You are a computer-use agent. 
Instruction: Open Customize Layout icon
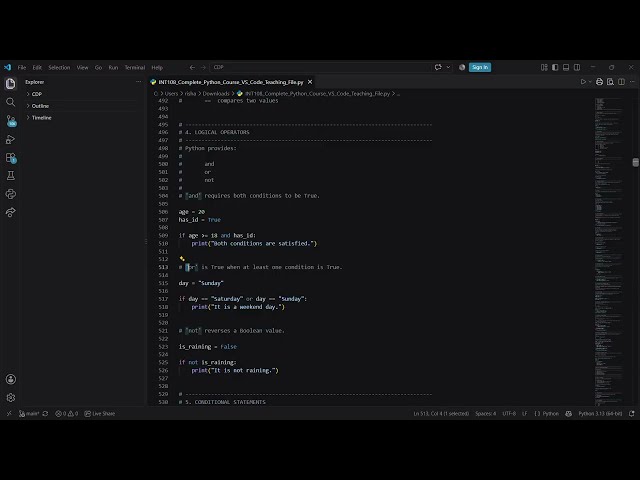click(544, 67)
